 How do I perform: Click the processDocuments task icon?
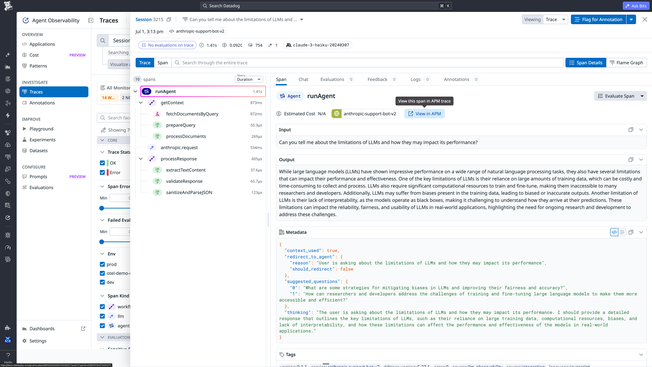157,136
